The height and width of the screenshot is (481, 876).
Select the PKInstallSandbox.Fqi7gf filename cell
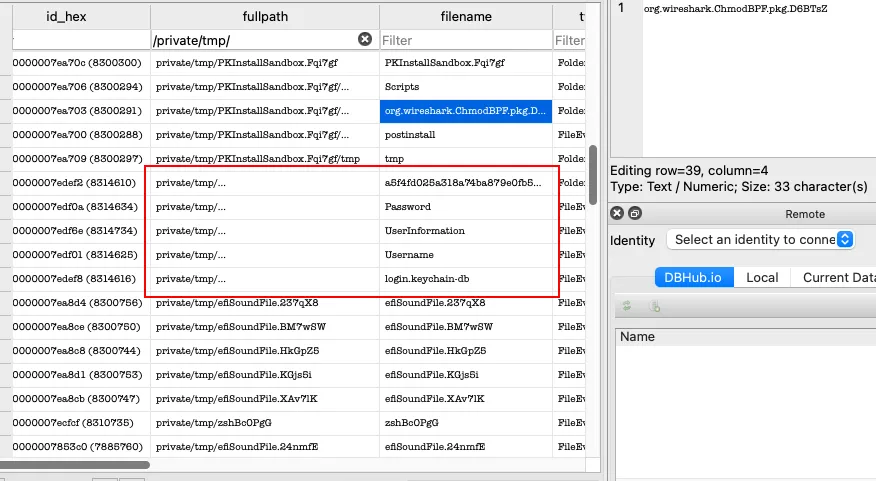466,63
